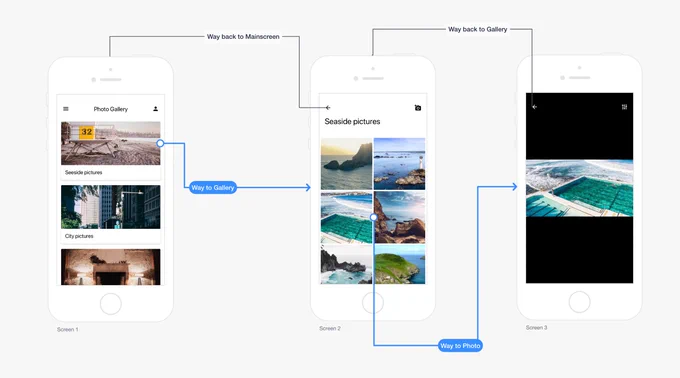Click the full-size pool photo on Screen 3

[579, 188]
